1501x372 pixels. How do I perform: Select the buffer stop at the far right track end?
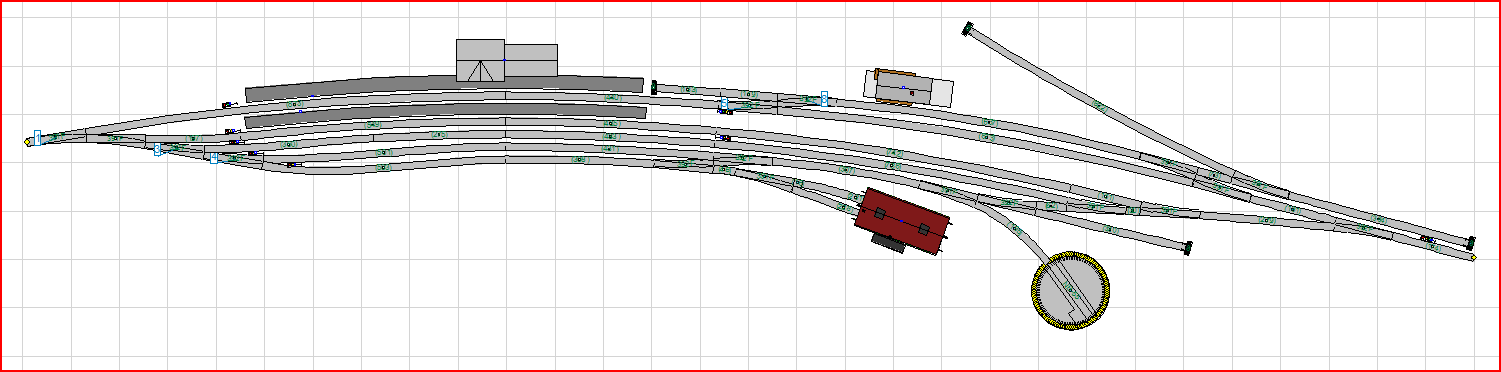pos(1470,242)
